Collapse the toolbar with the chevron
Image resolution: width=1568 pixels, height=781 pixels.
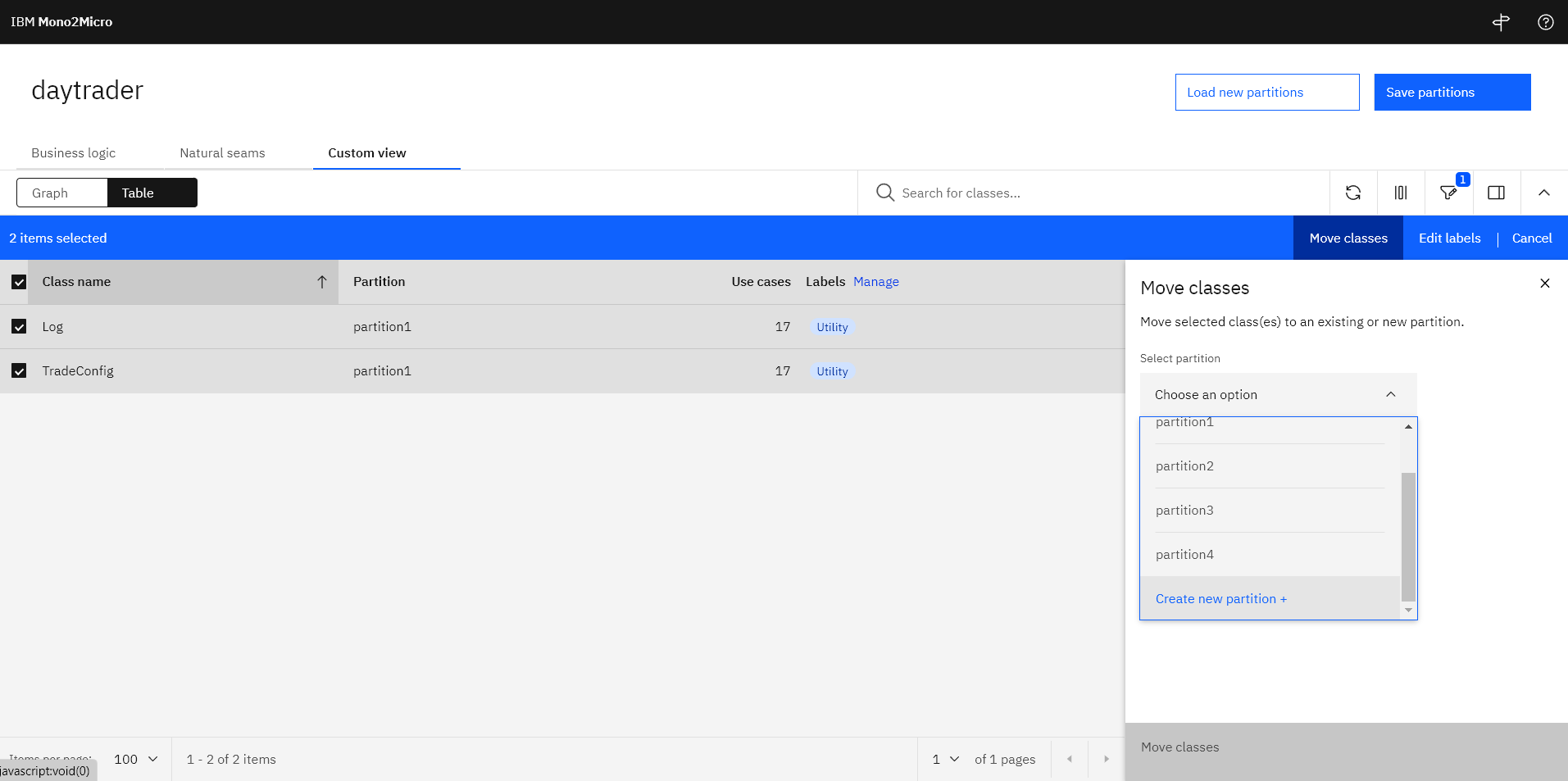[1543, 193]
